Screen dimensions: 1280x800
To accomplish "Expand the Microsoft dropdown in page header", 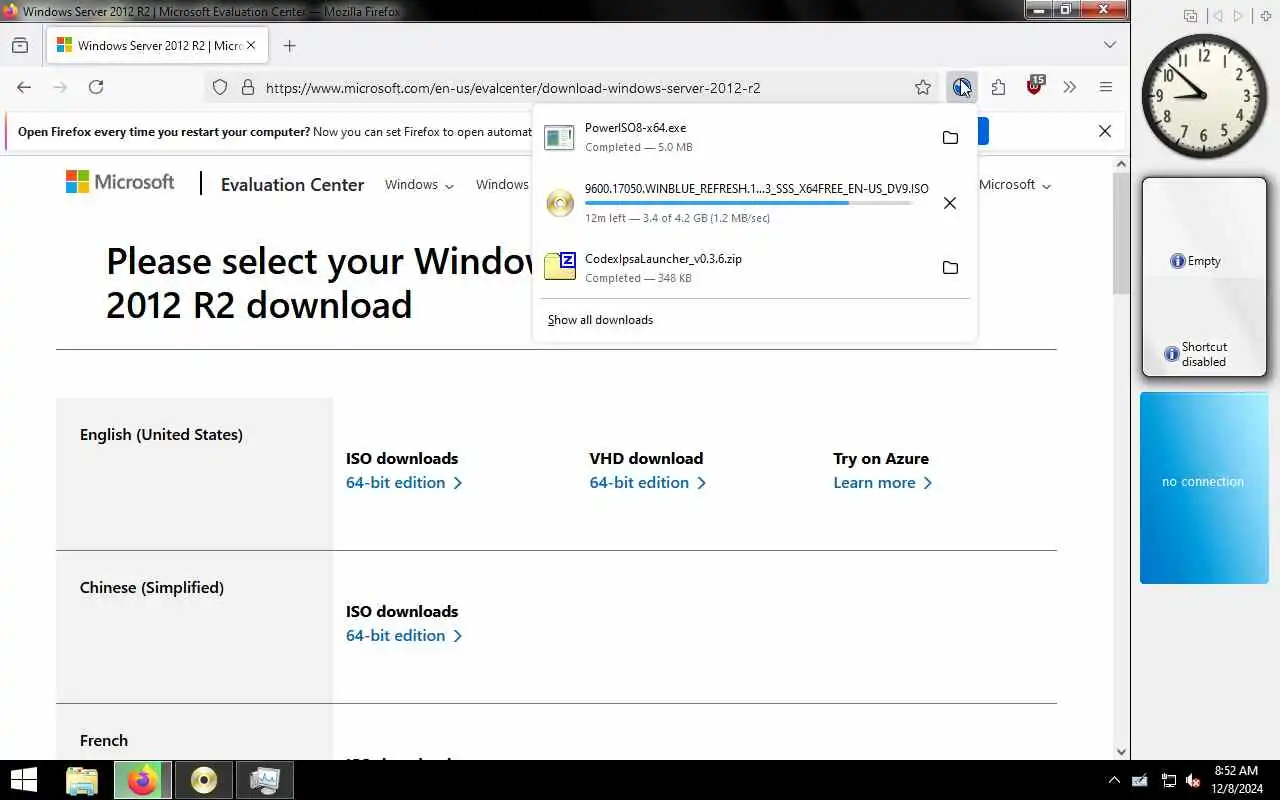I will pos(1015,184).
